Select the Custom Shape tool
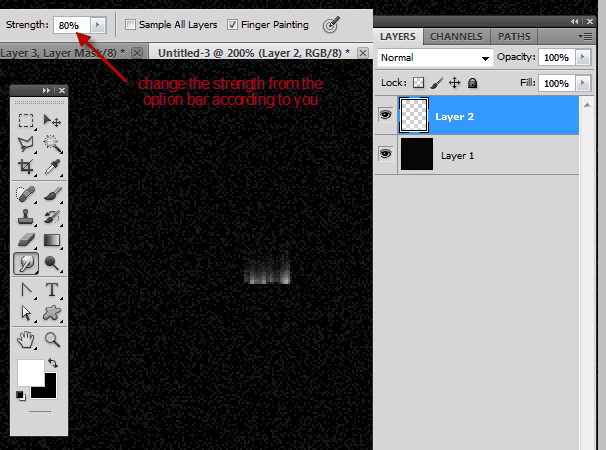 (x=52, y=313)
